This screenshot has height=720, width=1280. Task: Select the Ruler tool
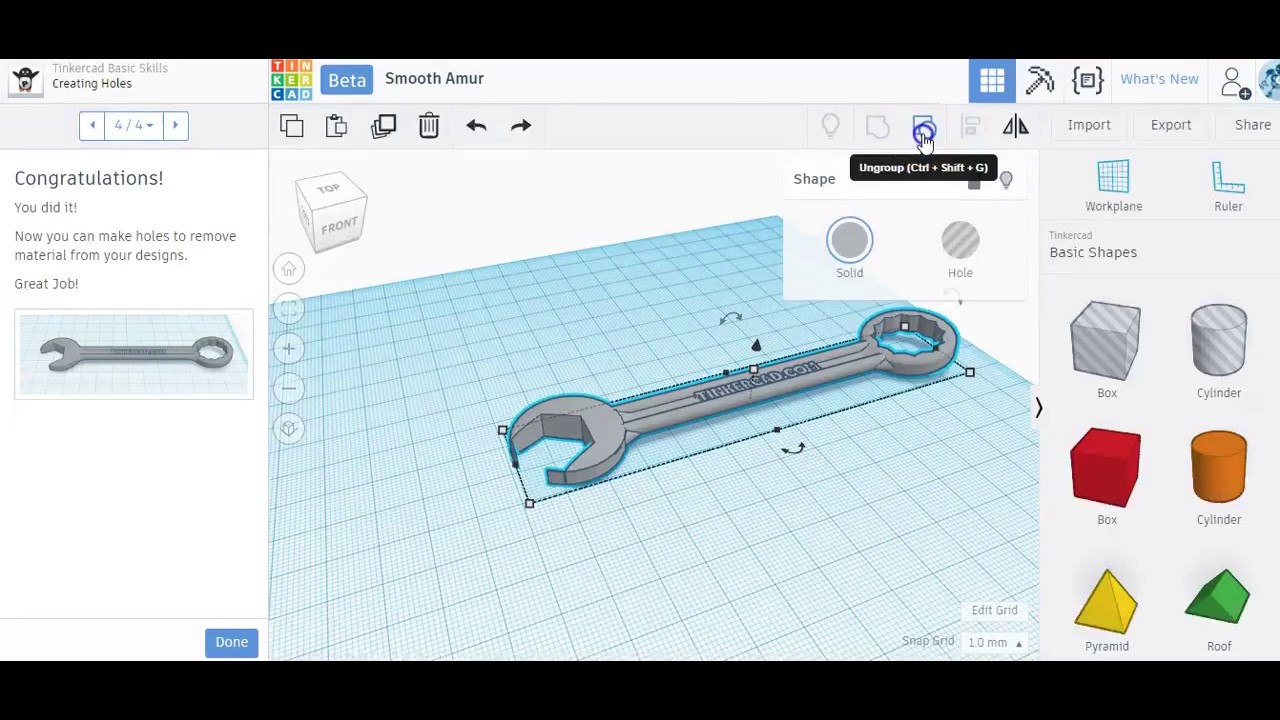[1228, 186]
